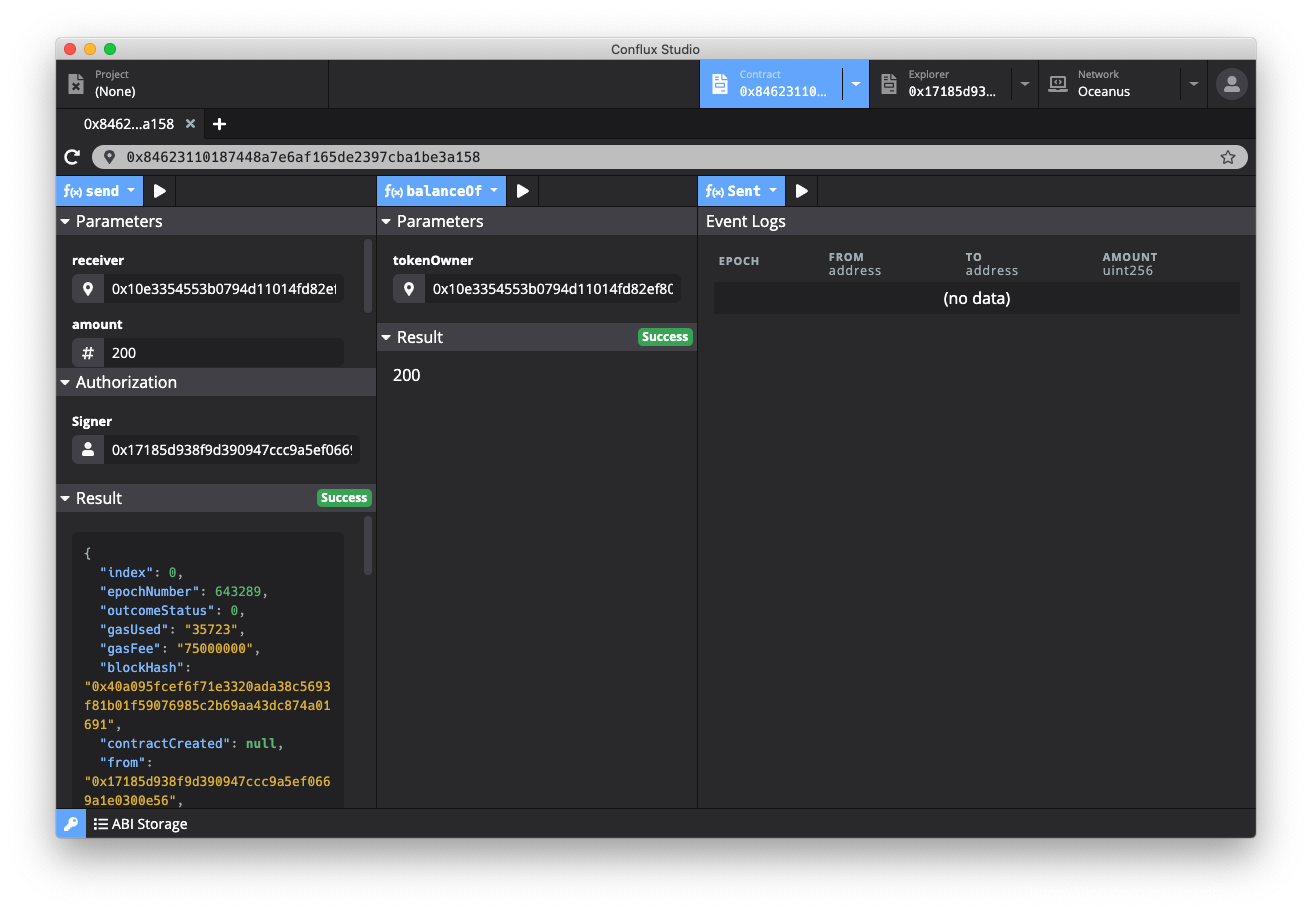Image resolution: width=1312 pixels, height=912 pixels.
Task: Open the balanceOf function dropdown
Action: point(442,191)
